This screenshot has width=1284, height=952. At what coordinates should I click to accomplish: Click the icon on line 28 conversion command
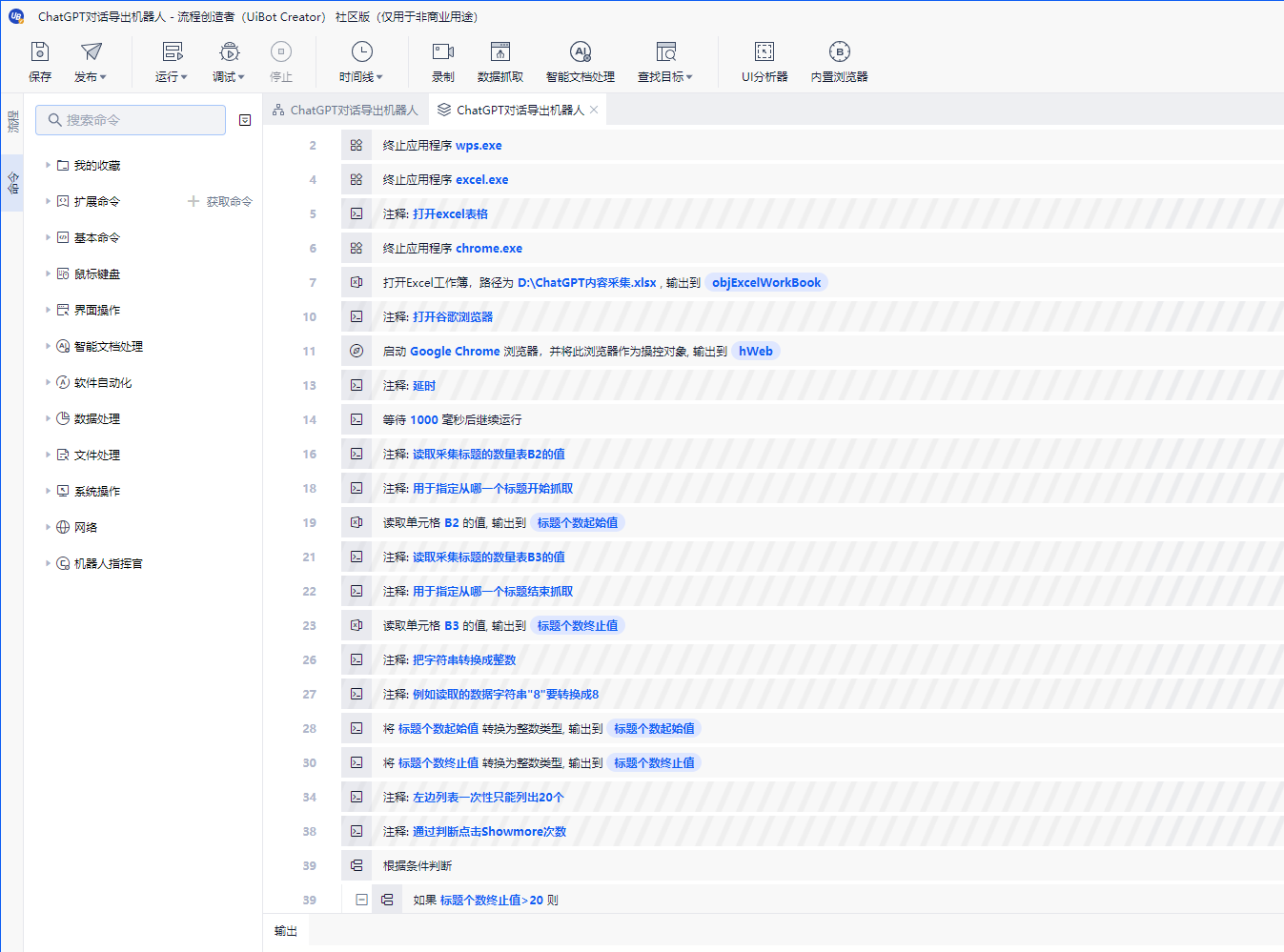point(357,728)
